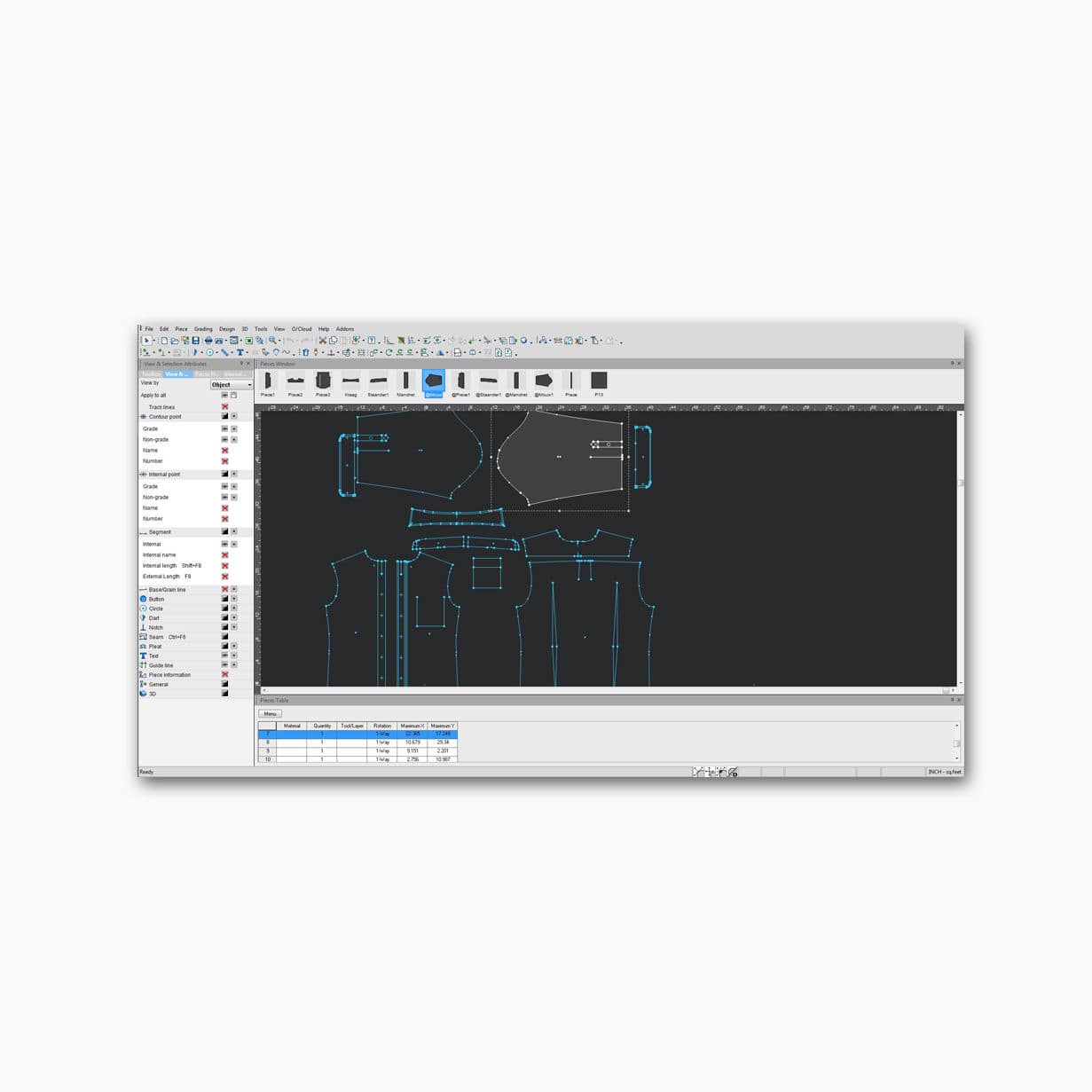Toggle Piece information visibility

point(224,675)
